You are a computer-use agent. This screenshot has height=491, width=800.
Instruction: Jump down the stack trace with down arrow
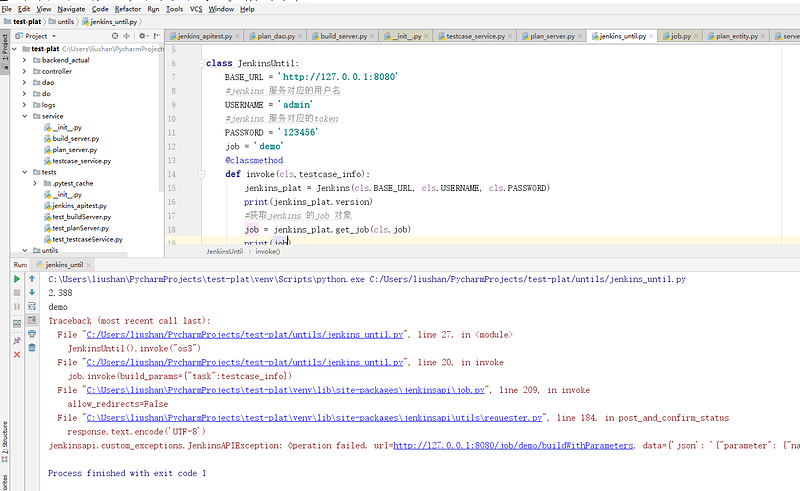(x=32, y=292)
